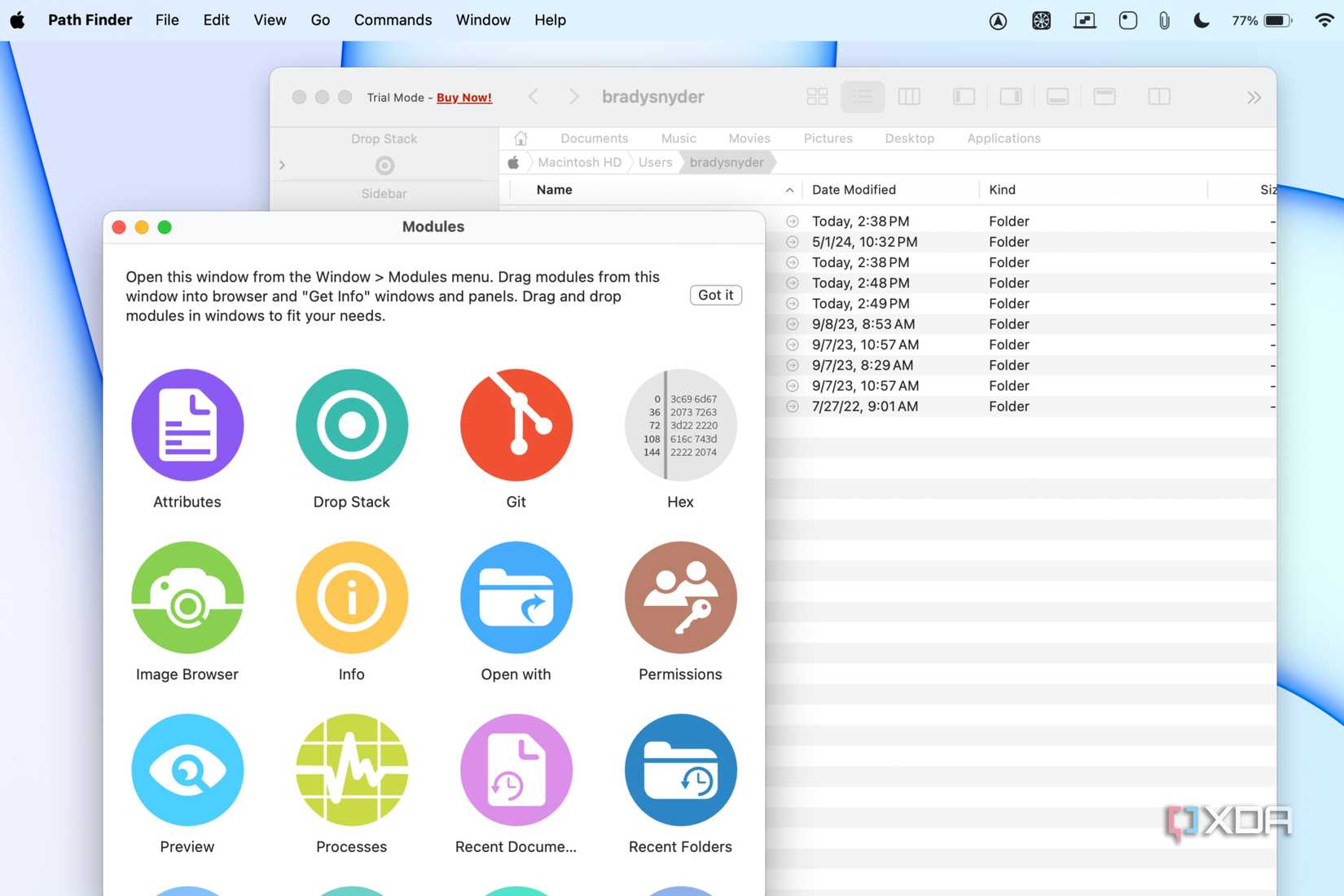
Task: Toggle Do Not Disturb moon icon
Action: [1201, 20]
